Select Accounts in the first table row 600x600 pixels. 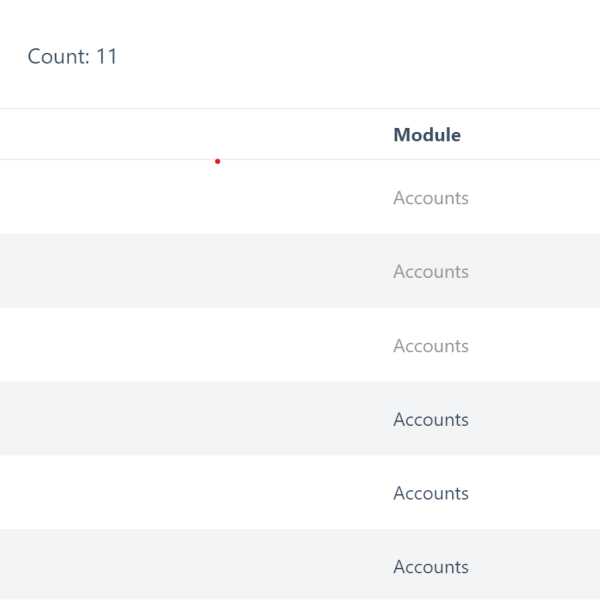pyautogui.click(x=431, y=198)
